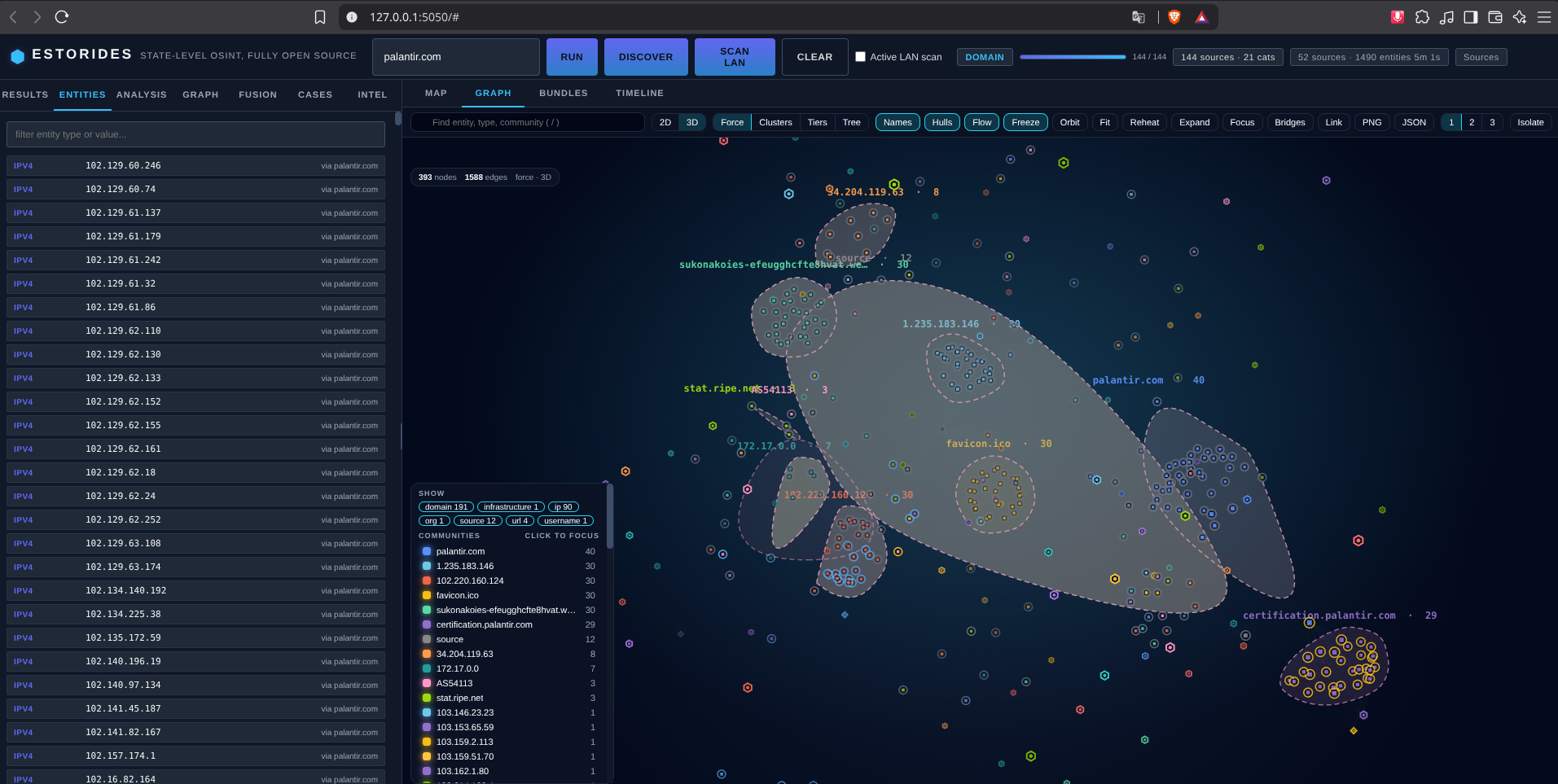The width and height of the screenshot is (1558, 784).
Task: Switch graph to 2D mode
Action: click(665, 122)
